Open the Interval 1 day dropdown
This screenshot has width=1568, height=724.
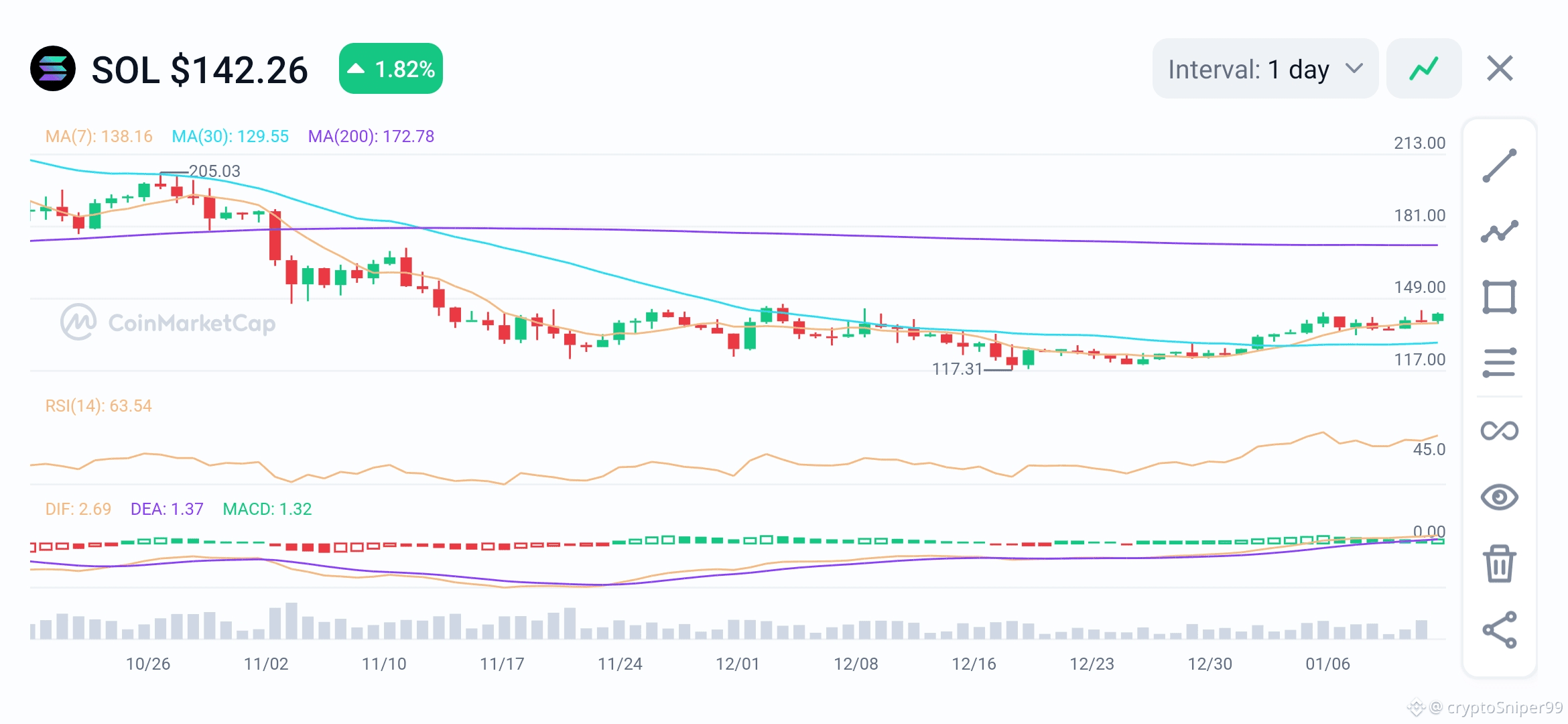[1264, 69]
